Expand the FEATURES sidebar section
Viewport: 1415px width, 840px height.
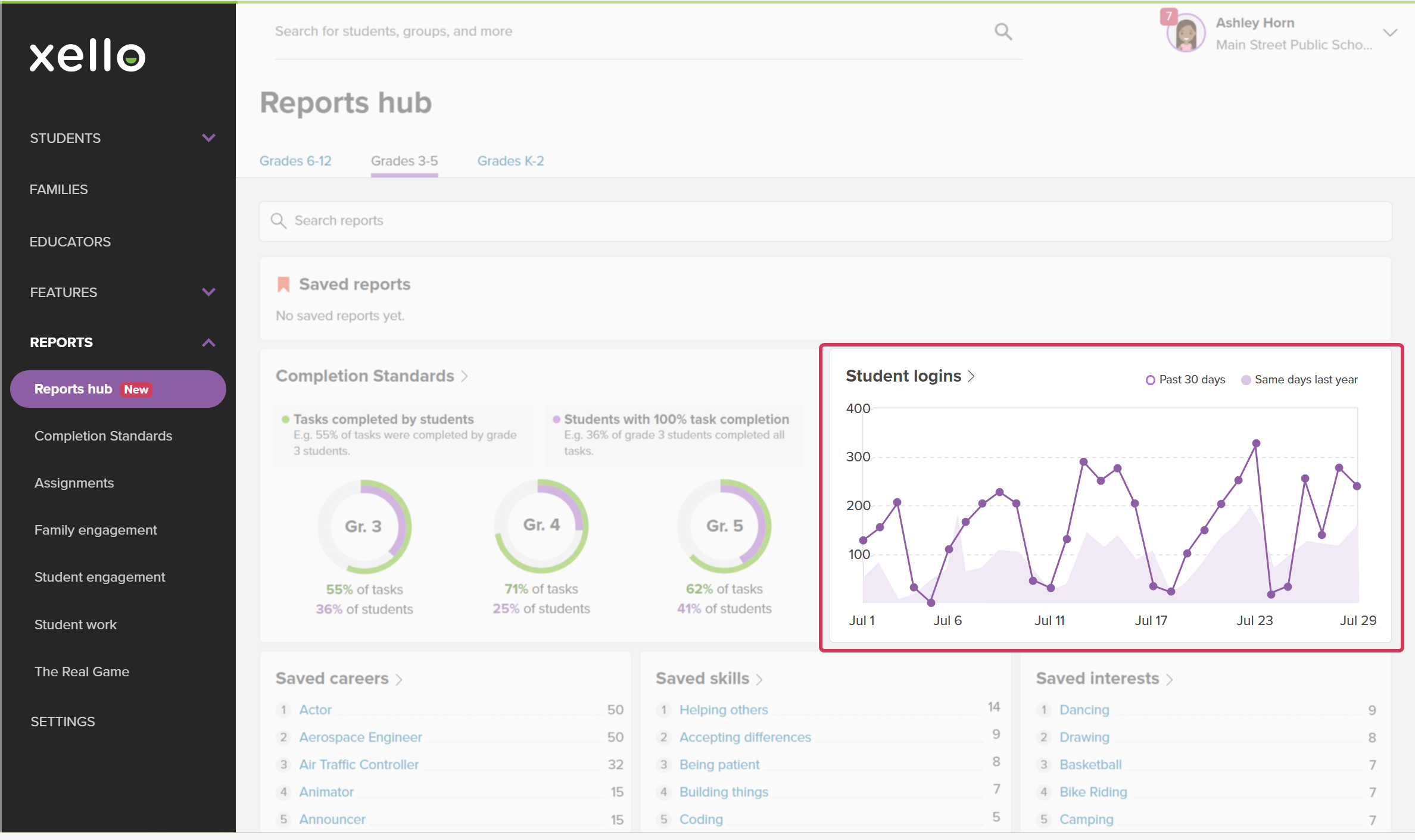[208, 292]
